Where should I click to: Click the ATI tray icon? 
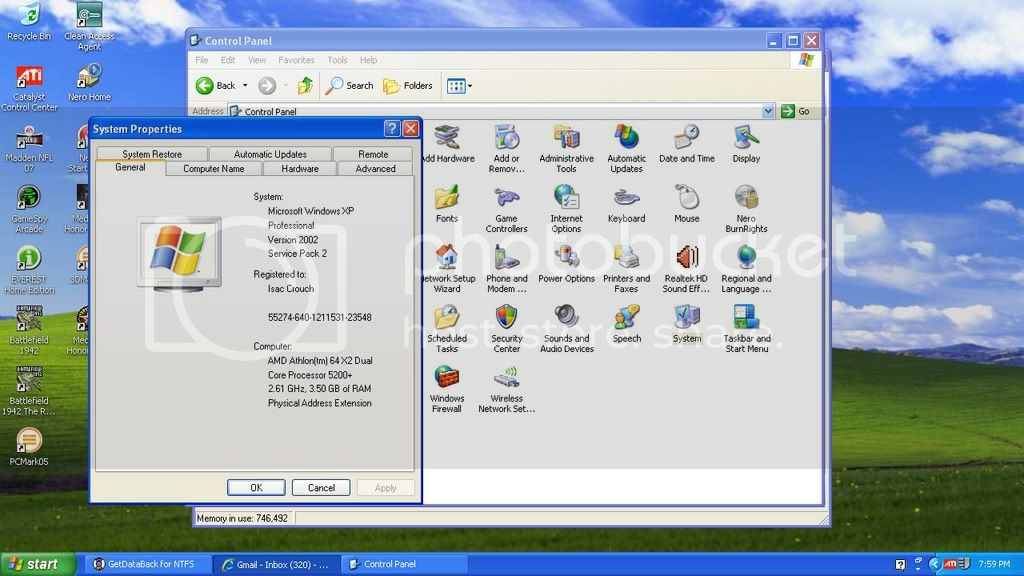click(x=950, y=564)
